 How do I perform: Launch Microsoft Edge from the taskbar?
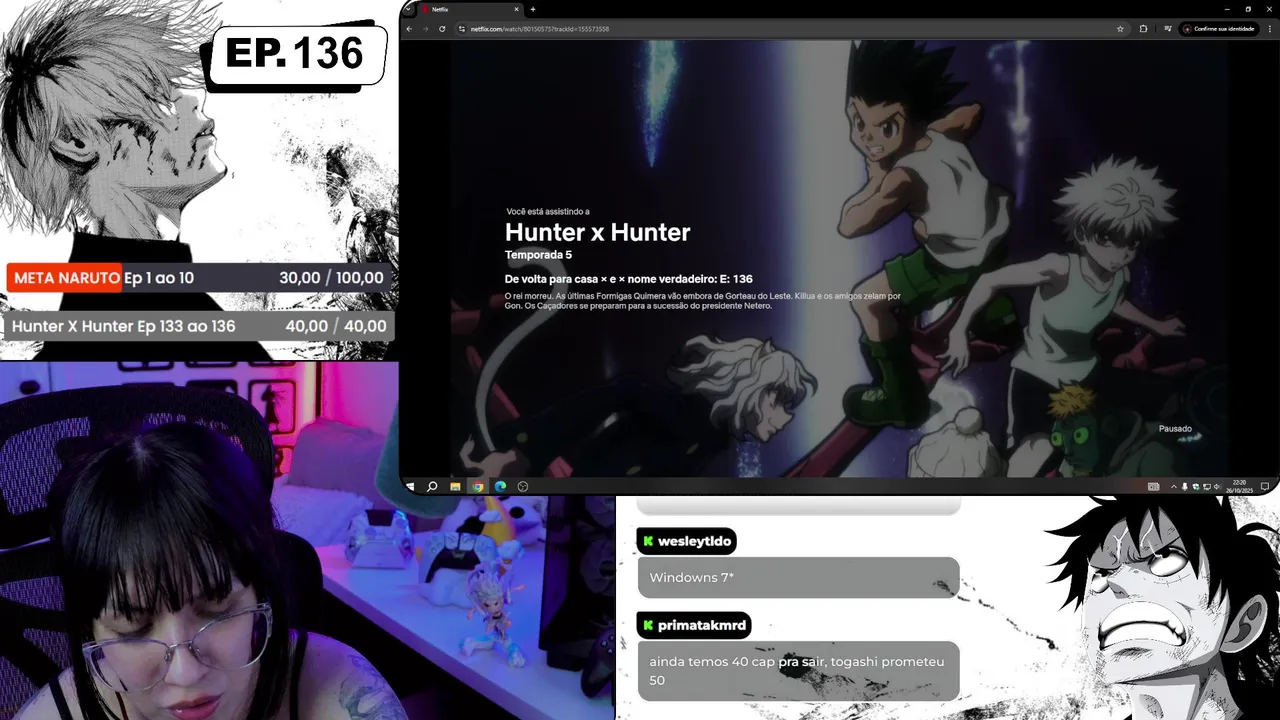click(500, 487)
